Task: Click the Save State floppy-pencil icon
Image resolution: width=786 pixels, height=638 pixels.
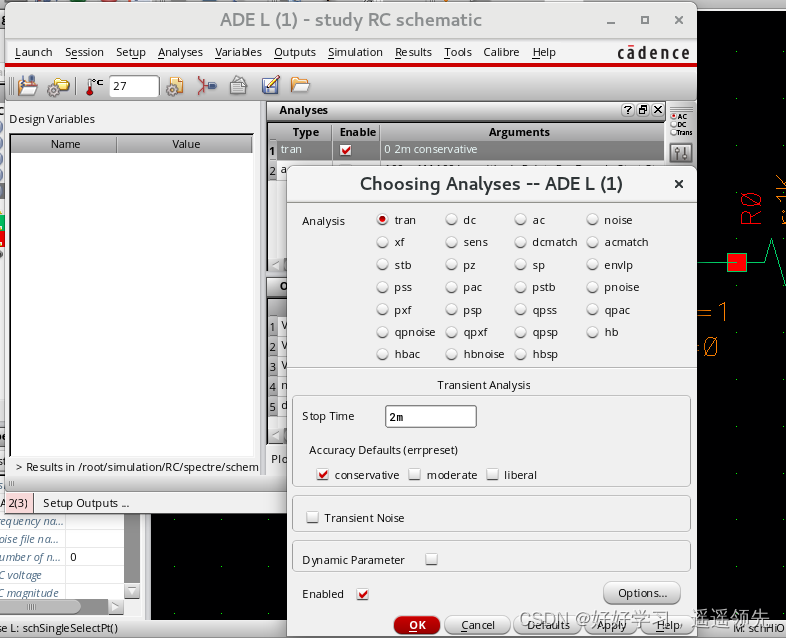Action: (270, 86)
